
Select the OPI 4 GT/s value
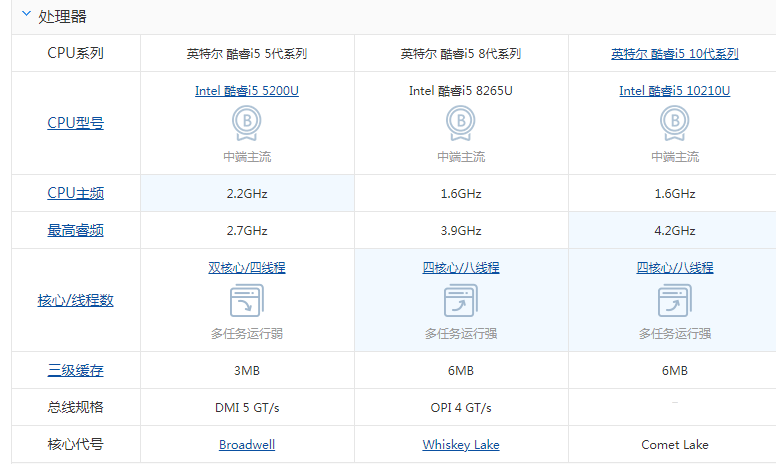(461, 408)
